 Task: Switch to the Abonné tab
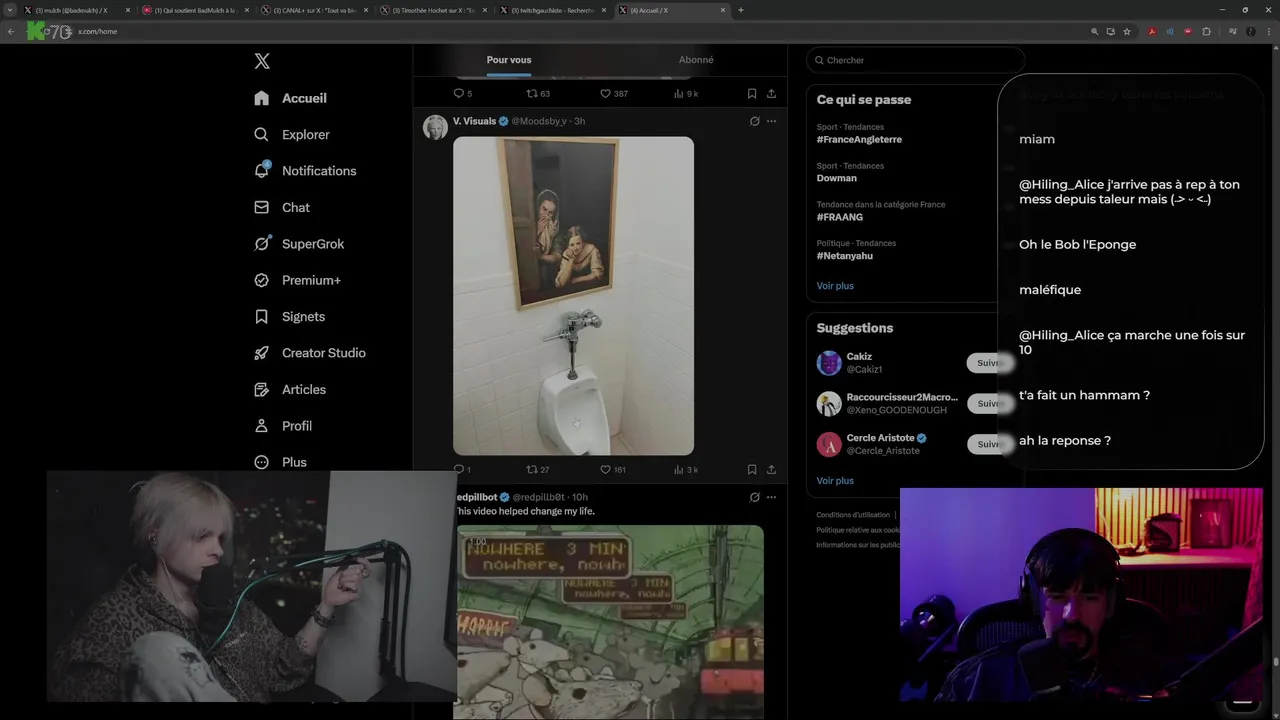point(696,60)
